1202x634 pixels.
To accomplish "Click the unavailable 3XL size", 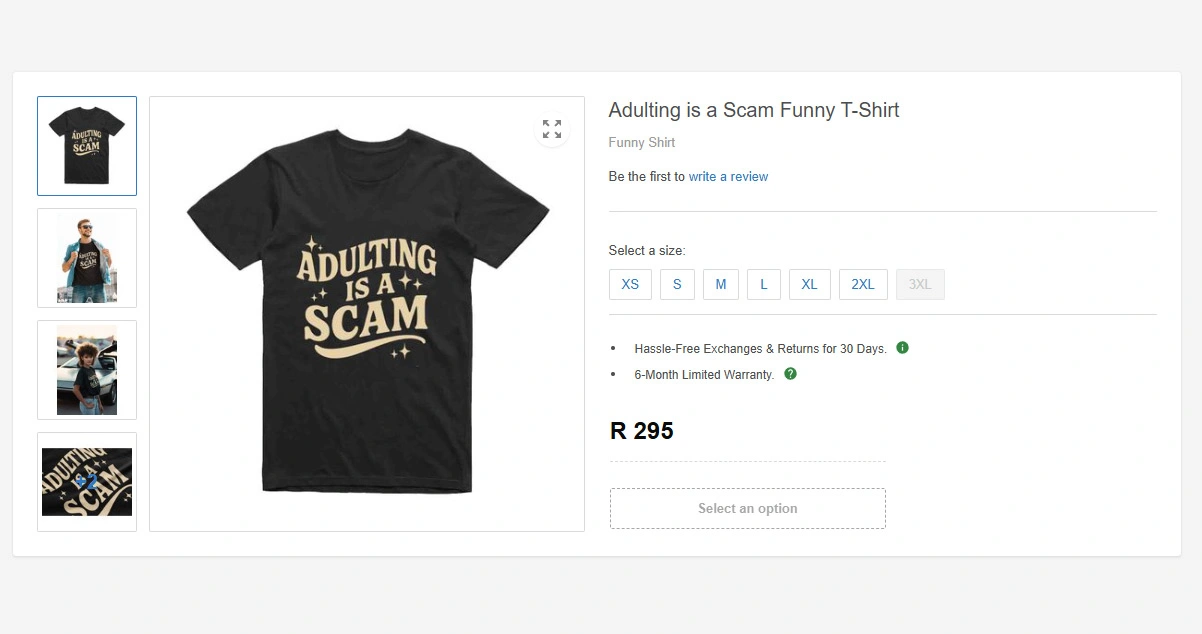I will (x=920, y=284).
